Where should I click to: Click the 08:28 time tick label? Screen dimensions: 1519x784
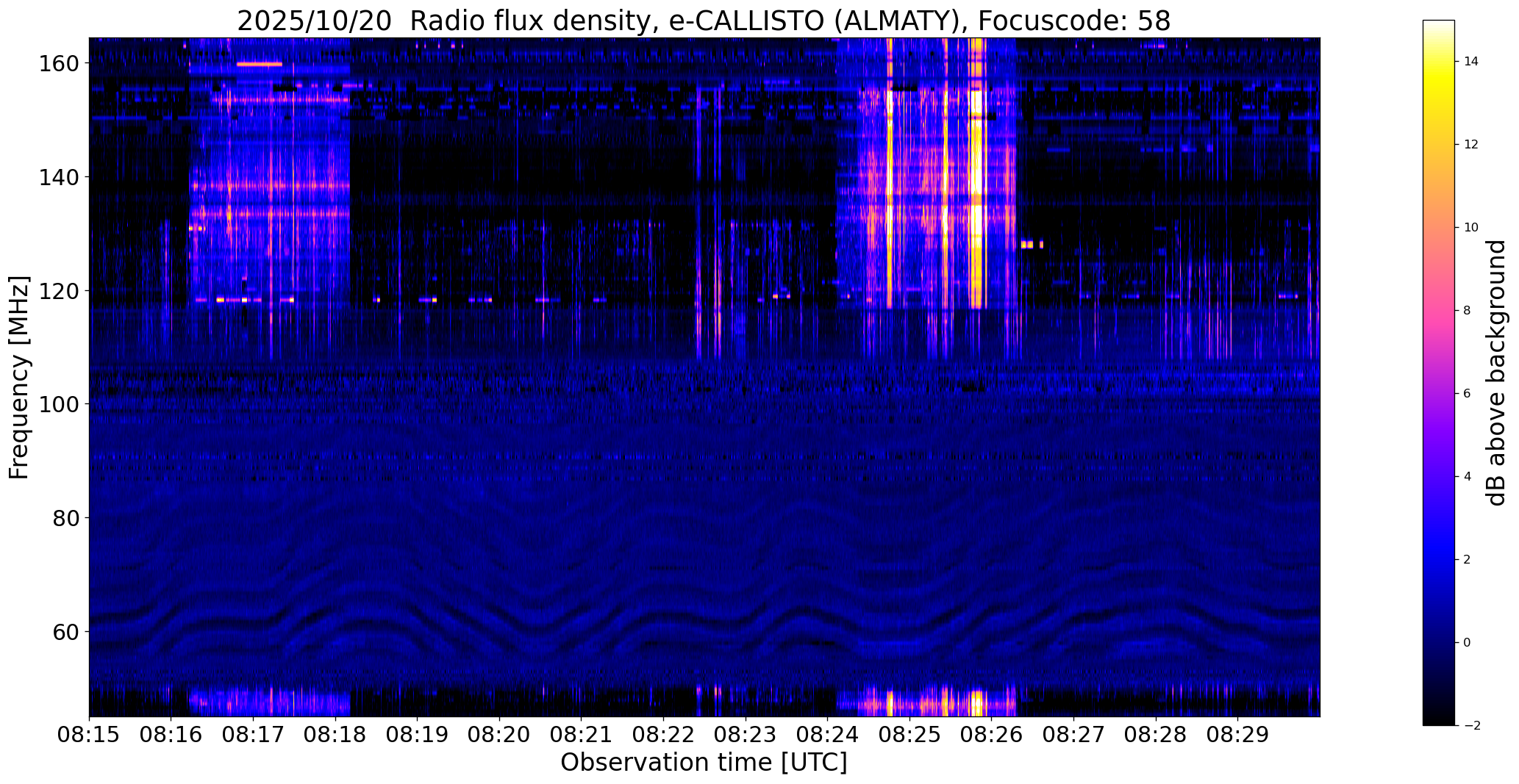click(1156, 735)
